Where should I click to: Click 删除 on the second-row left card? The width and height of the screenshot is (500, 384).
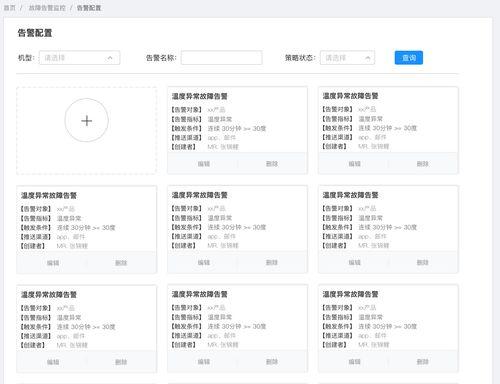(x=121, y=263)
